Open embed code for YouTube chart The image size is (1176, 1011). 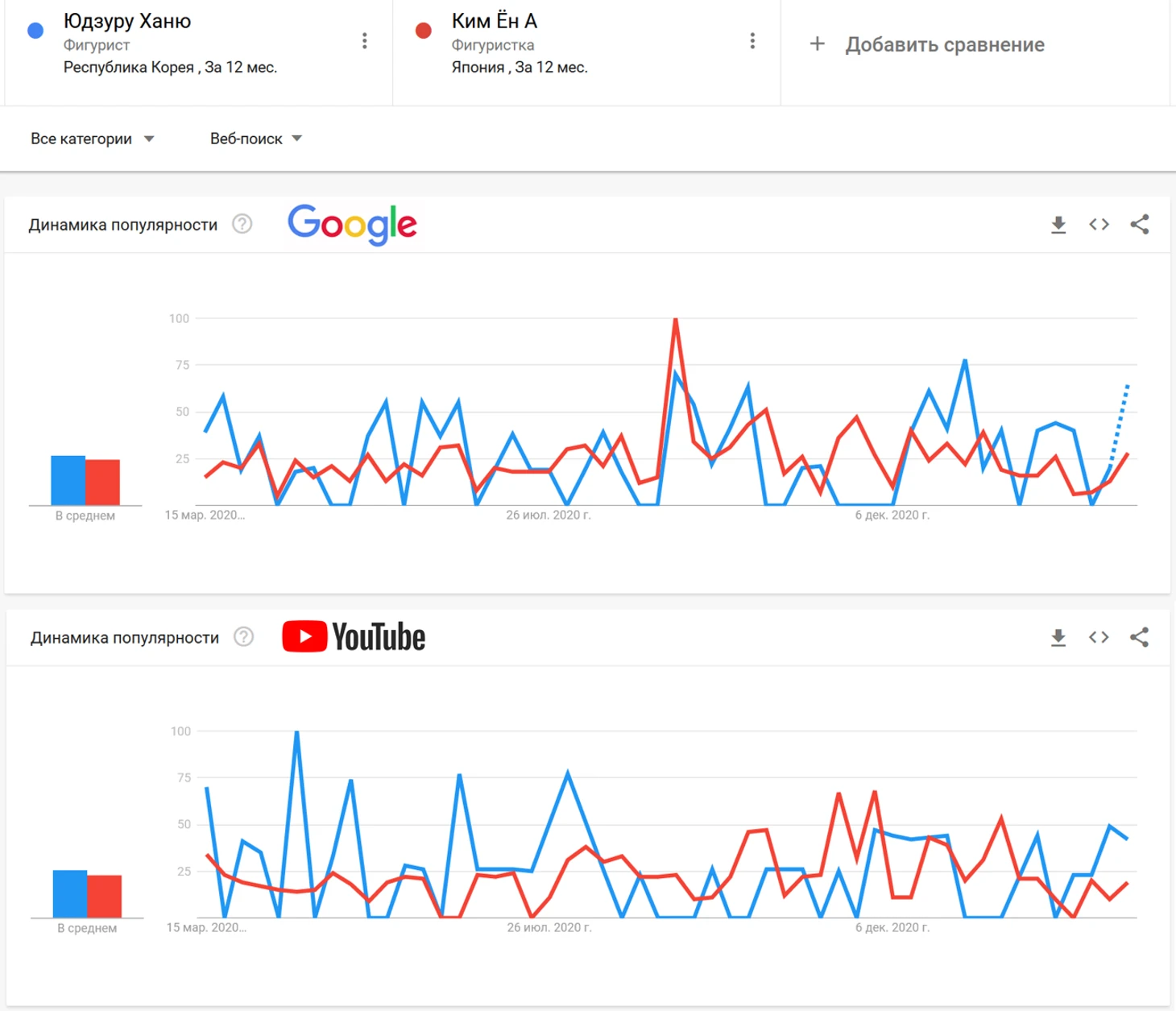[x=1099, y=637]
